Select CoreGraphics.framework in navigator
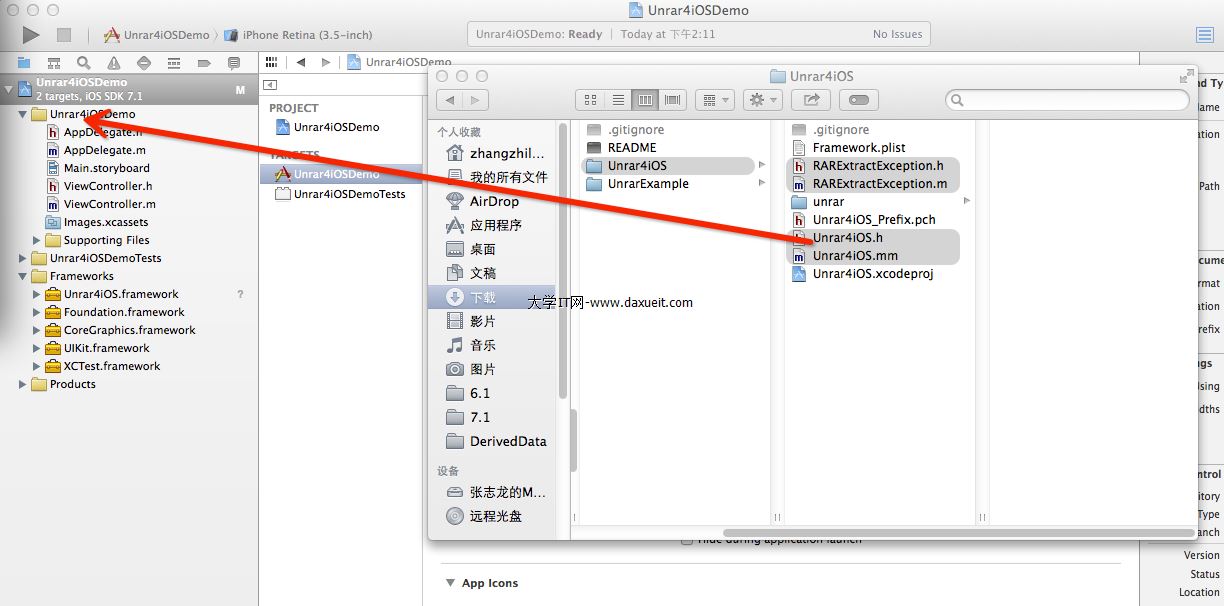1224x606 pixels. pyautogui.click(x=129, y=330)
